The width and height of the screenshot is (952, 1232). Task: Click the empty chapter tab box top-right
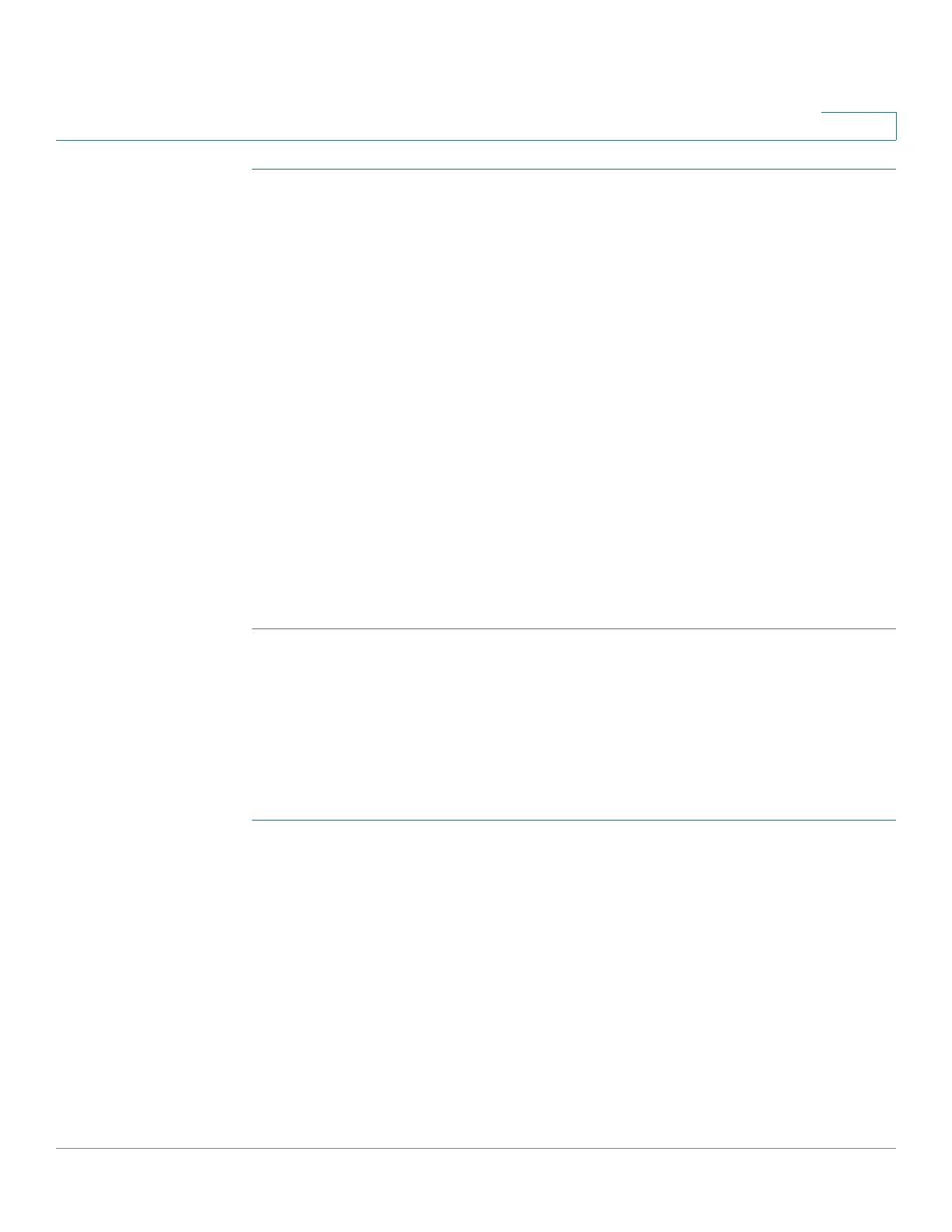[x=859, y=126]
